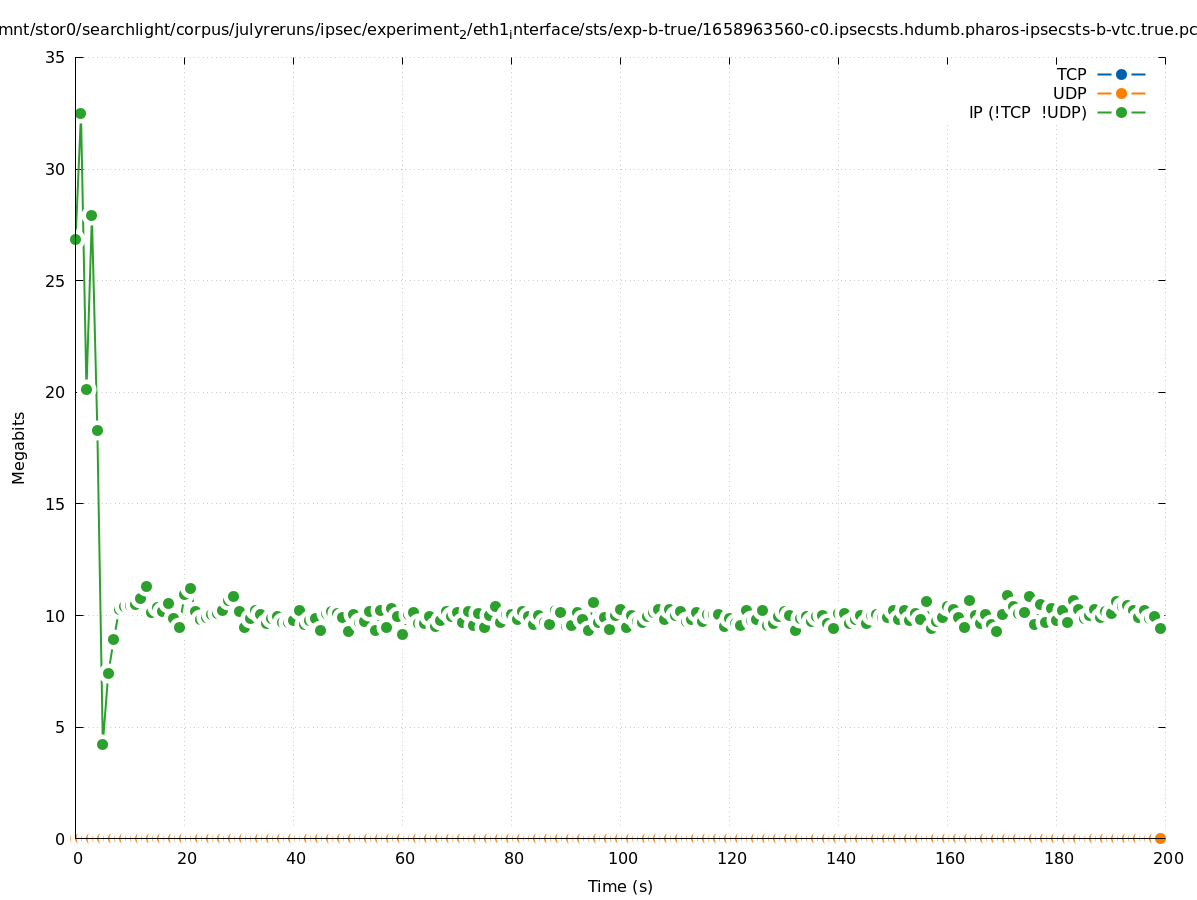Click the 100 tick label on x-axis
The height and width of the screenshot is (900, 1197).
click(x=620, y=858)
